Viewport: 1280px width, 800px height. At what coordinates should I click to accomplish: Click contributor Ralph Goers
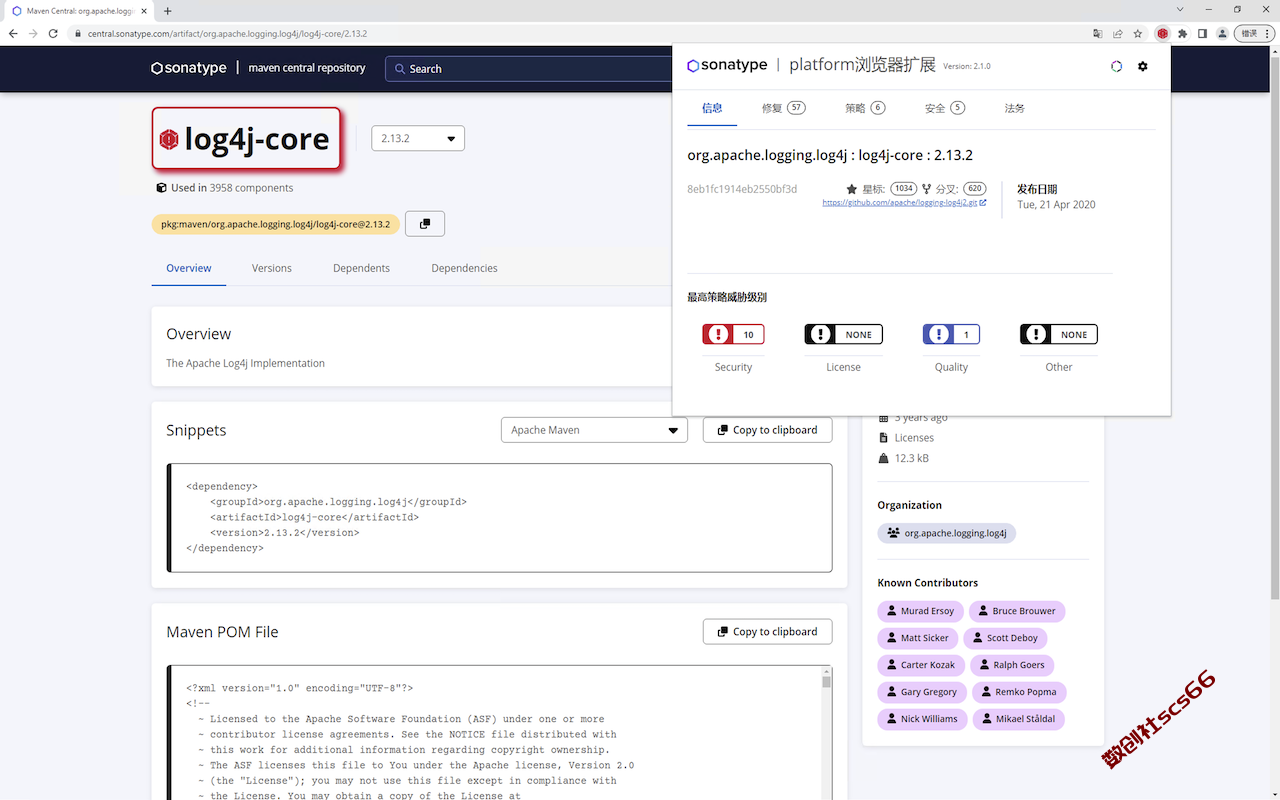[1012, 665]
